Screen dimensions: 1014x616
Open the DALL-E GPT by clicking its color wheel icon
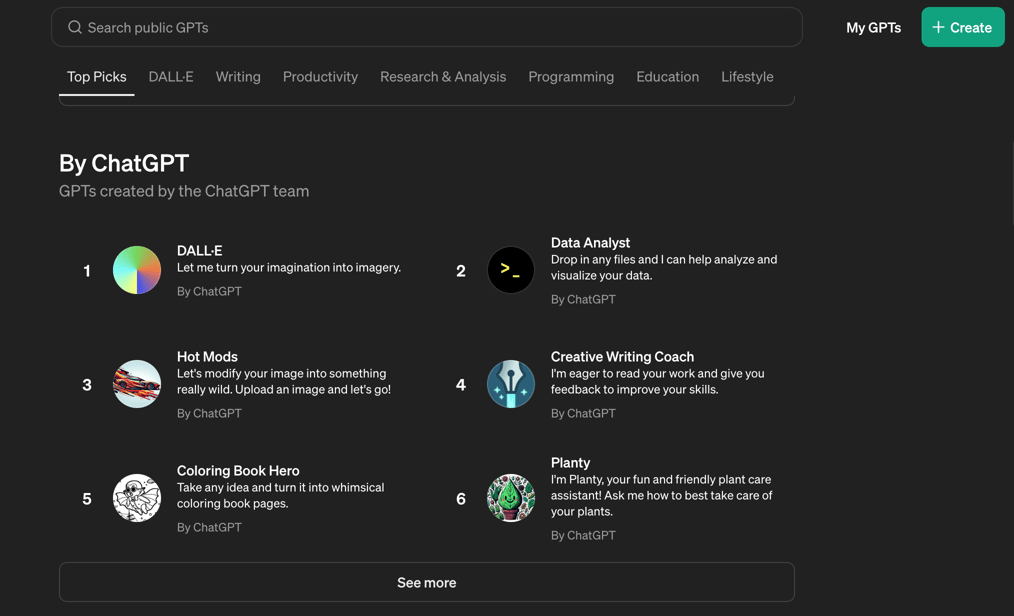[x=137, y=270]
